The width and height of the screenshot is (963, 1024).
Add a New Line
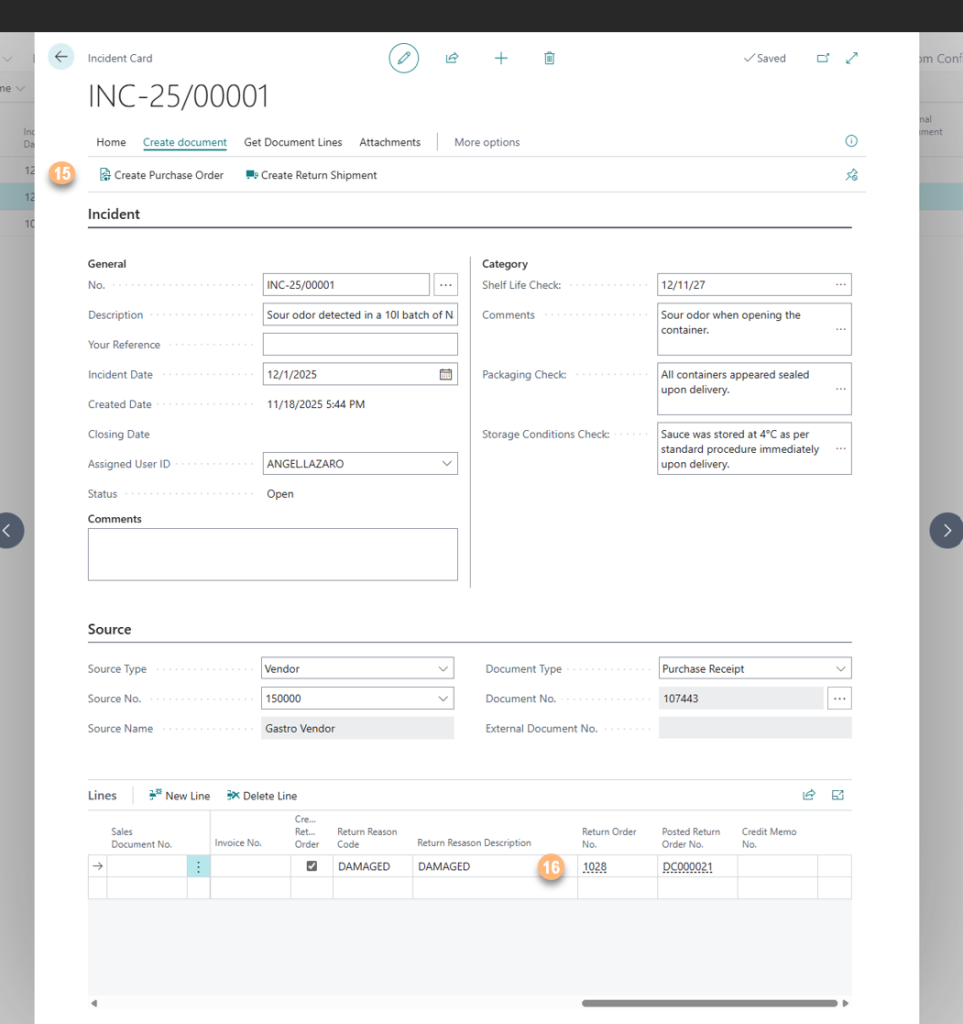point(180,795)
